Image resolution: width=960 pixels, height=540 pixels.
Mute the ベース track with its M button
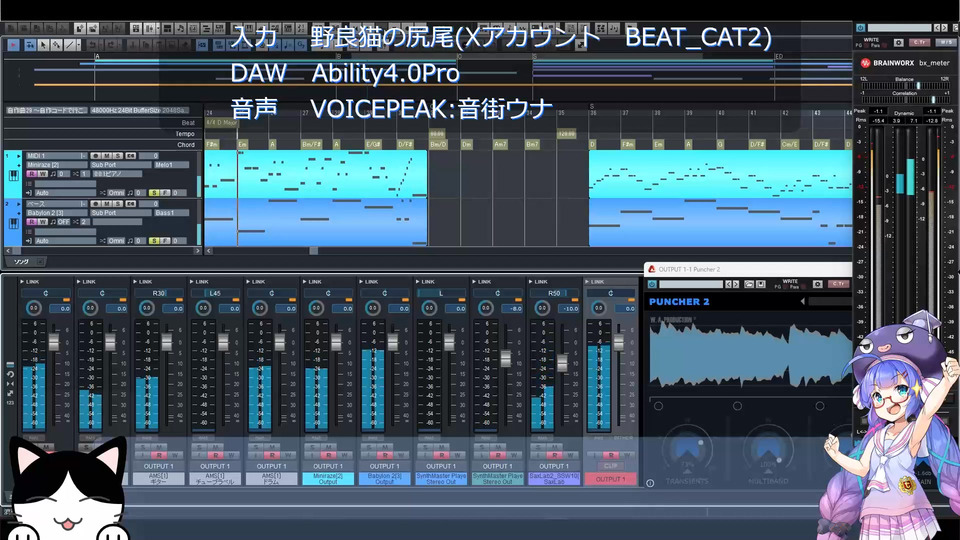click(x=107, y=204)
